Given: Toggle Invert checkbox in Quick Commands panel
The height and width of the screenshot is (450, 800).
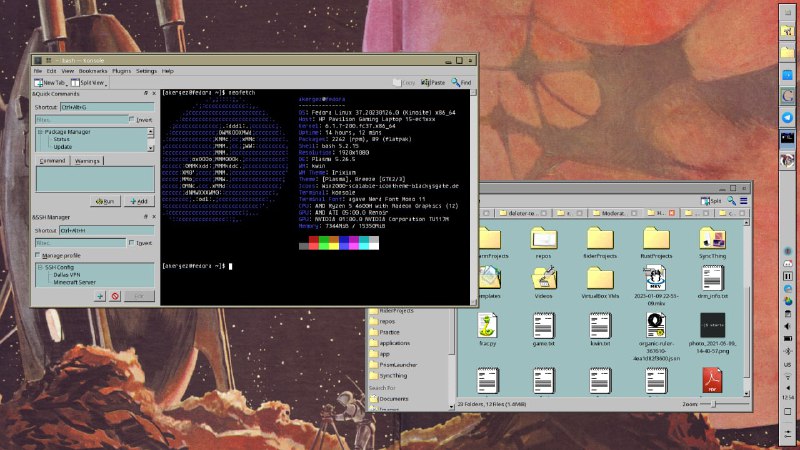Looking at the screenshot, I should (132, 119).
